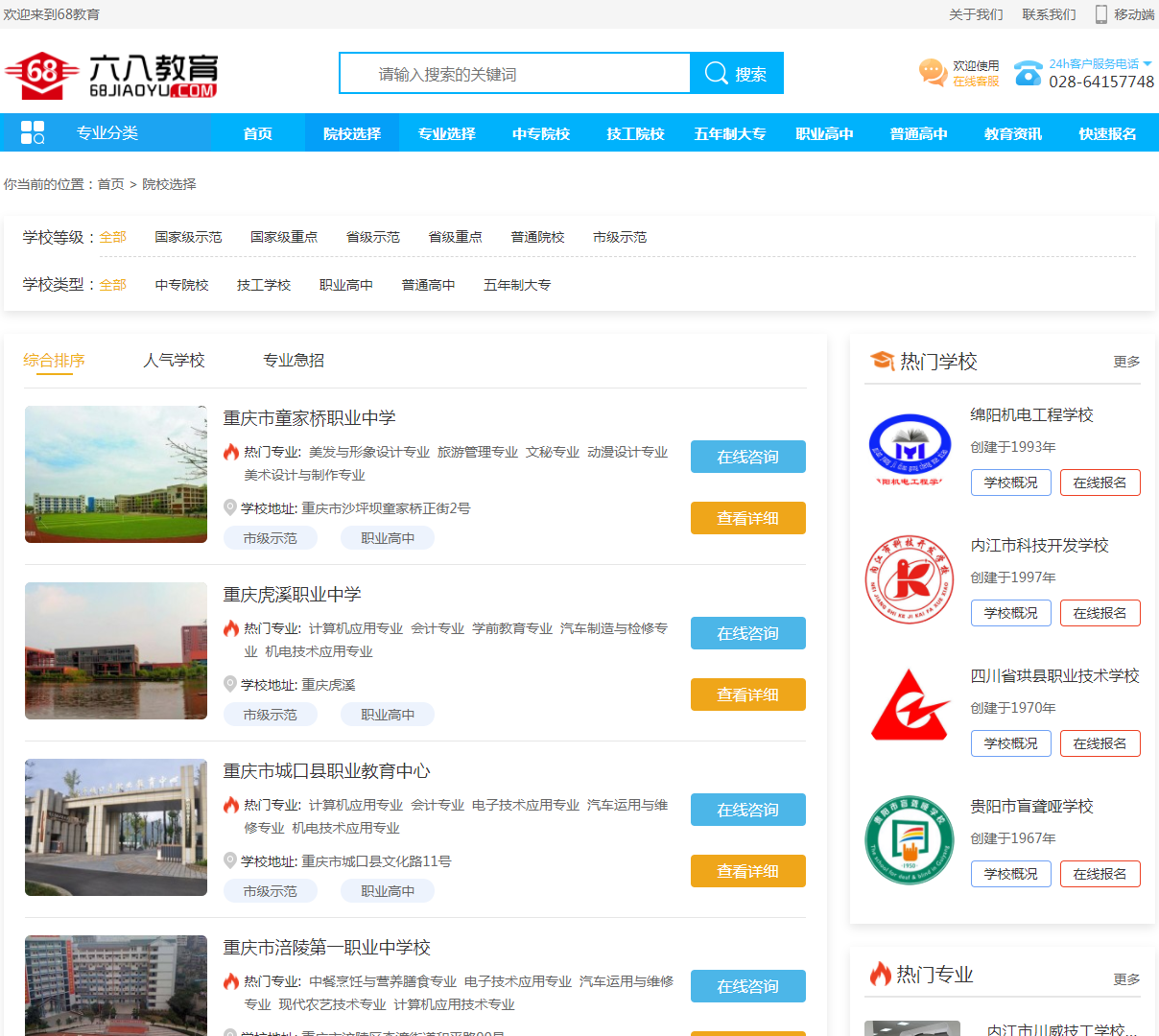The height and width of the screenshot is (1036, 1159).
Task: Filter school level by 市级示范
Action: [x=620, y=237]
